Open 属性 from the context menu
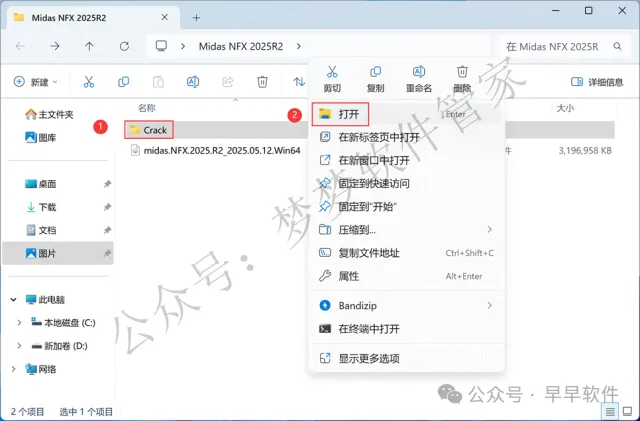640x421 pixels. click(x=407, y=276)
